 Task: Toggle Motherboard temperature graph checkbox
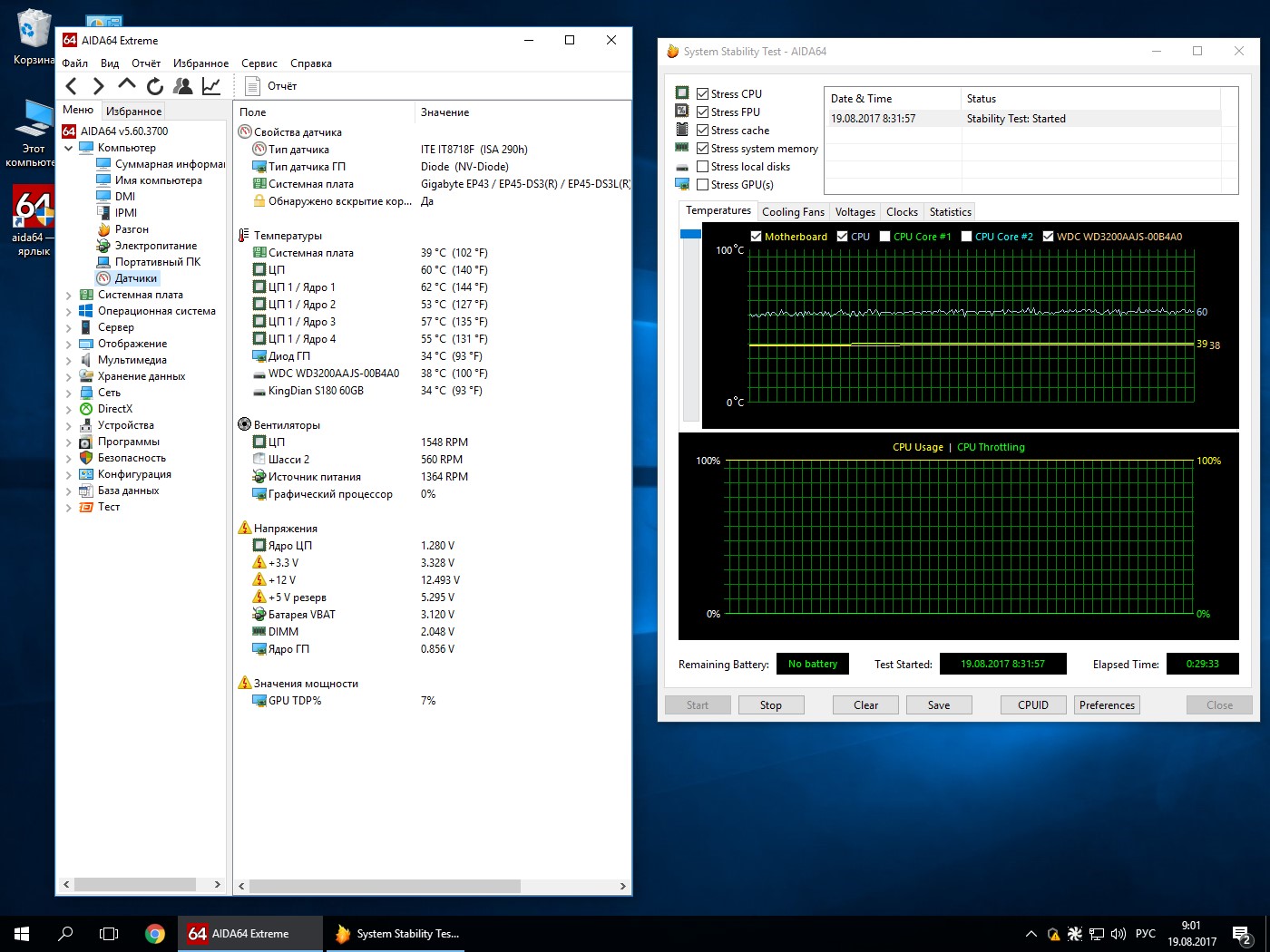(x=756, y=237)
